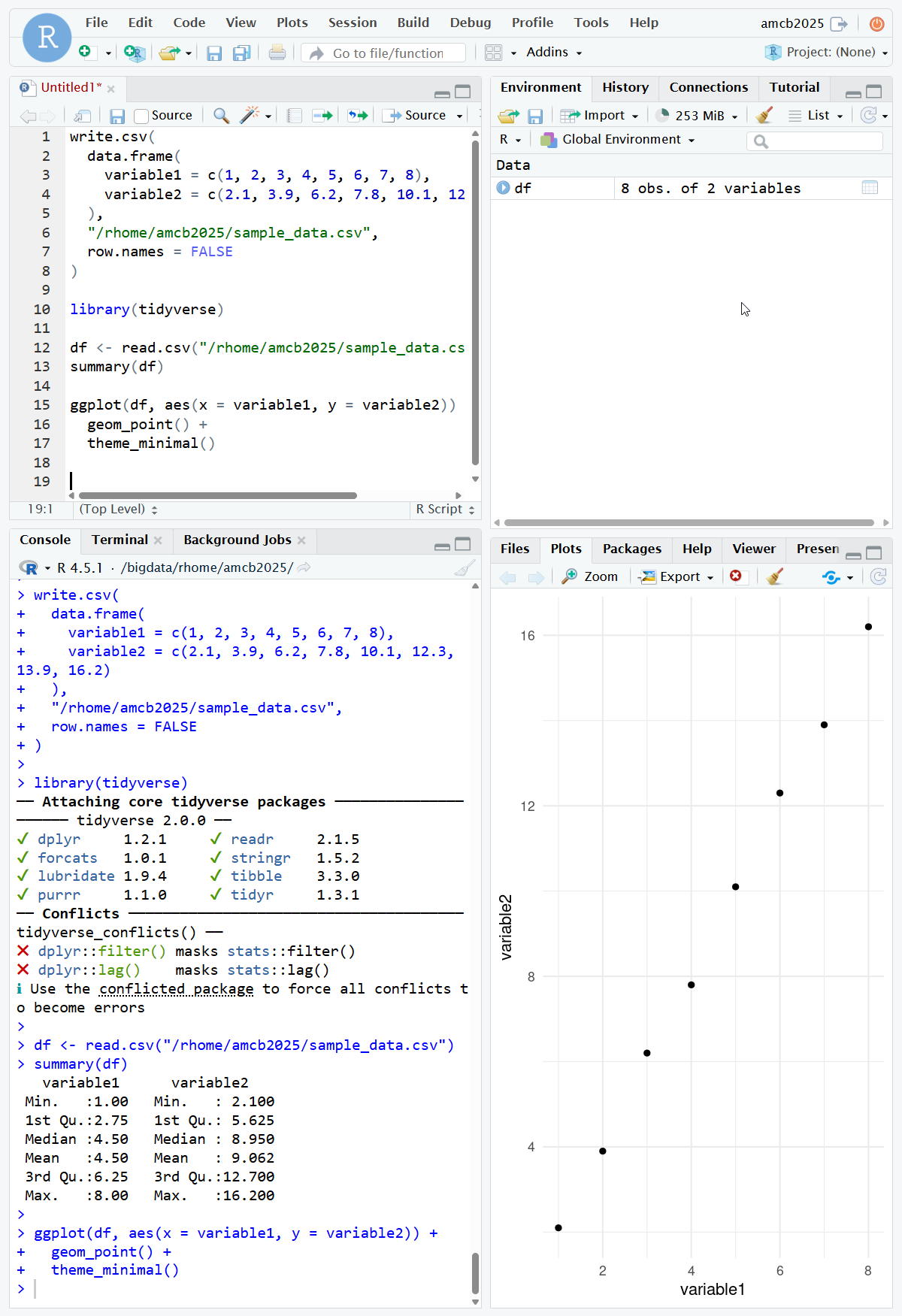
Task: Open the (Top Level) scope selector
Action: [x=118, y=509]
